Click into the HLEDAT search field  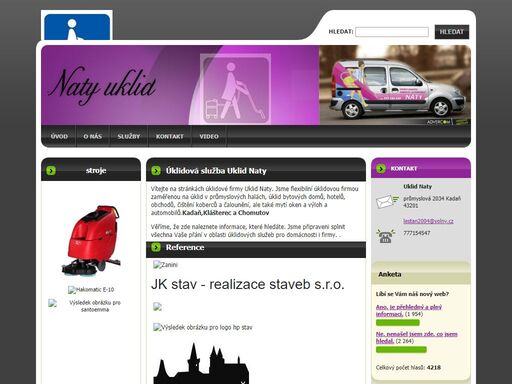coord(392,32)
